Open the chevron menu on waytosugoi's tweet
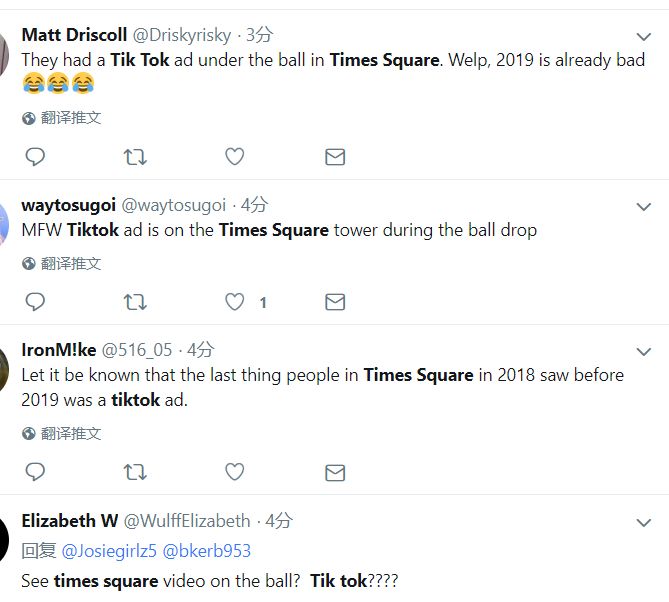 pos(644,207)
